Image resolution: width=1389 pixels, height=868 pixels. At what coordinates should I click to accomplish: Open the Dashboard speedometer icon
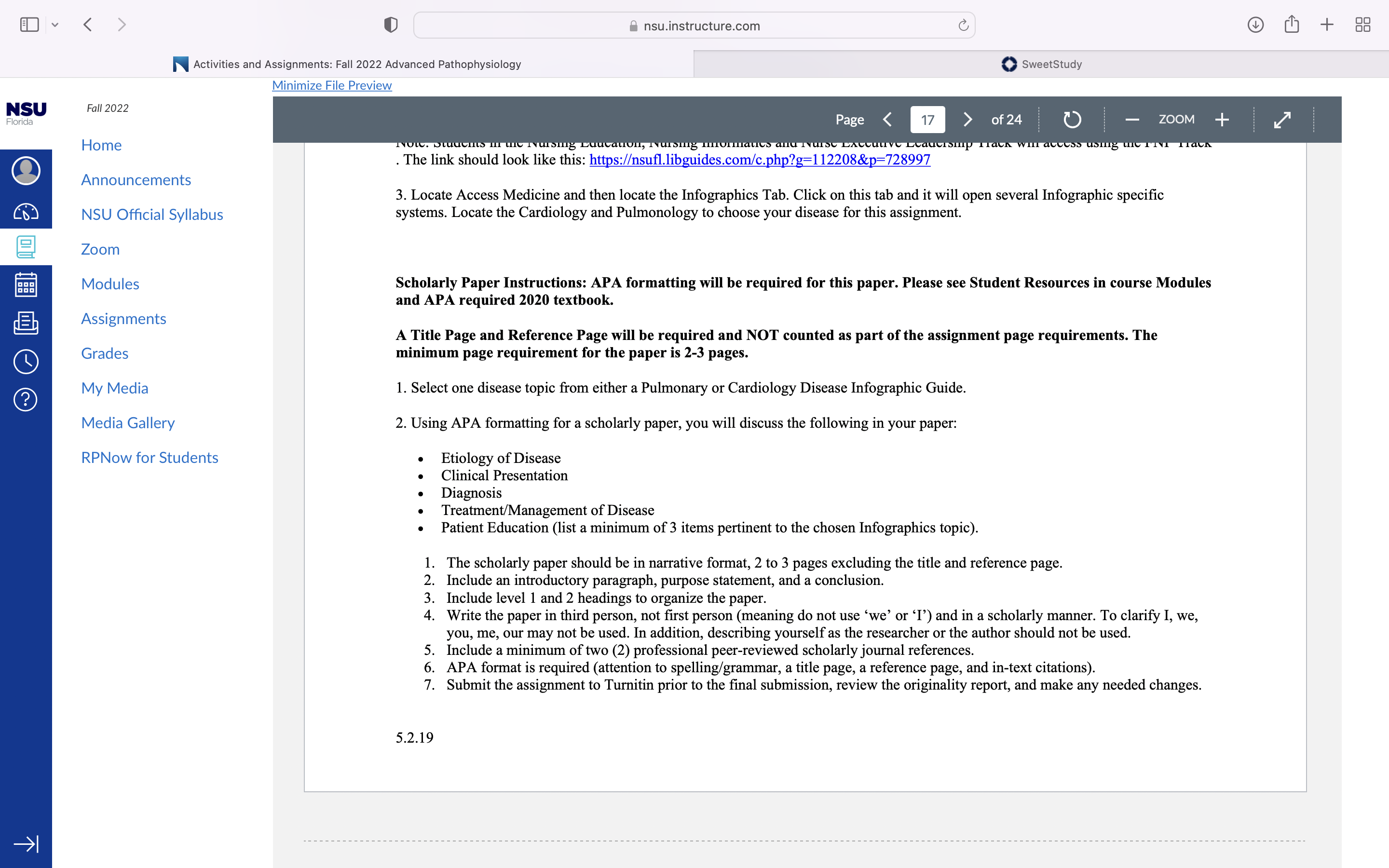point(26,212)
